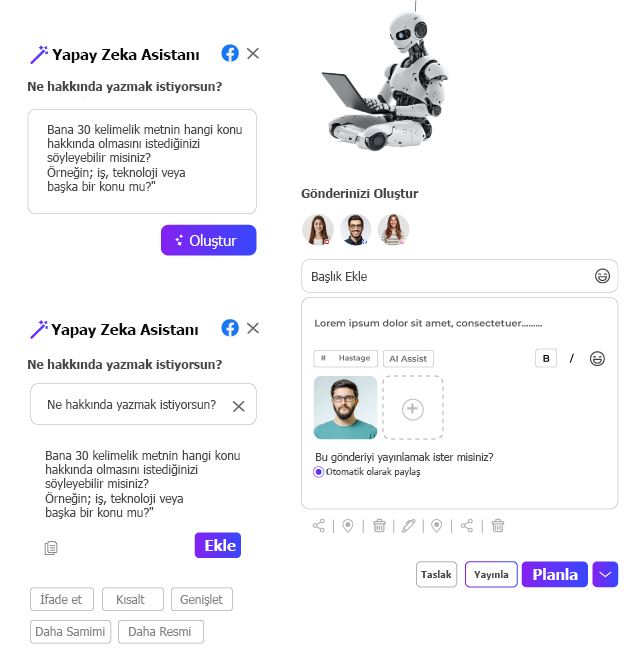Select the first woman's profile avatar
Viewport: 640px width, 670px height.
coord(318,229)
